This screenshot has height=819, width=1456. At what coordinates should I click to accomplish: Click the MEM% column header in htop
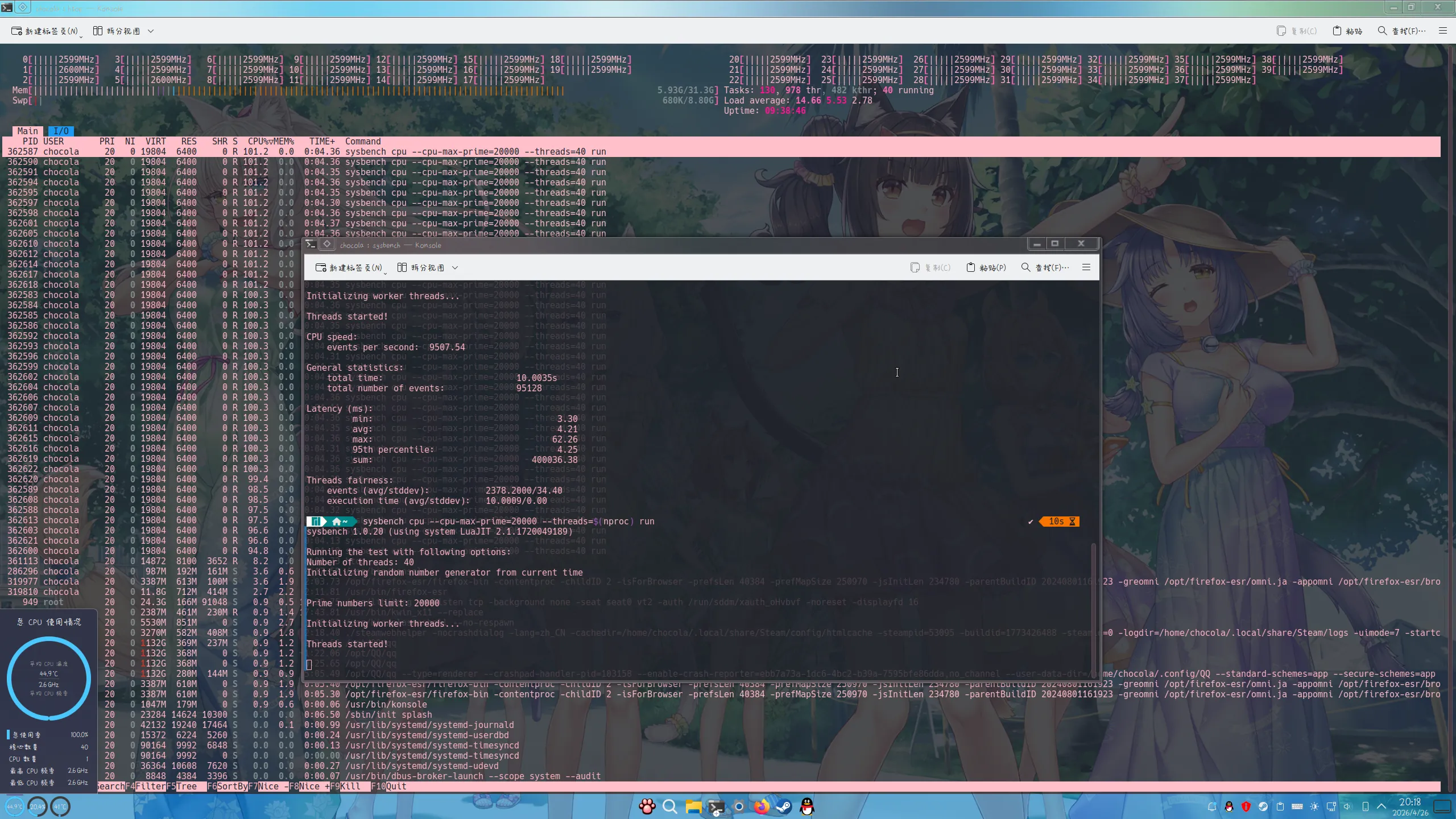click(x=284, y=142)
